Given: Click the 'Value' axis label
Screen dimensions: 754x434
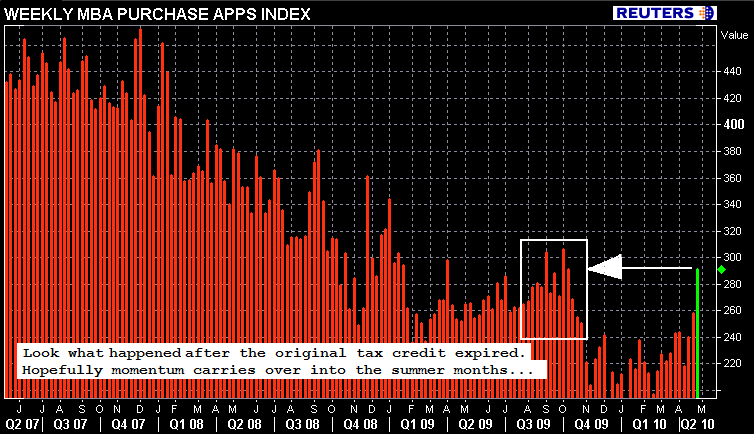Looking at the screenshot, I should click(733, 34).
